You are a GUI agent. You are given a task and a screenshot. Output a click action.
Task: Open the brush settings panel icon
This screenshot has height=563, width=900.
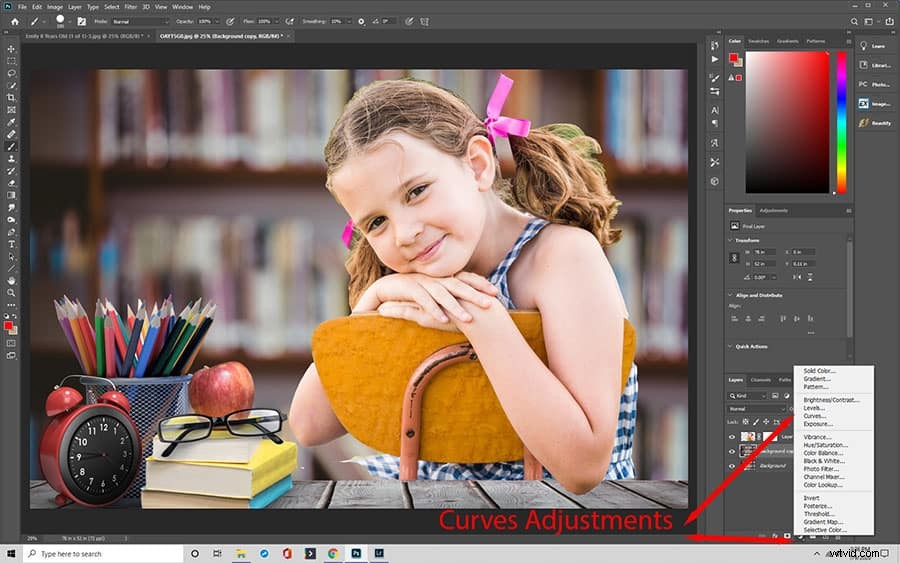pos(82,21)
